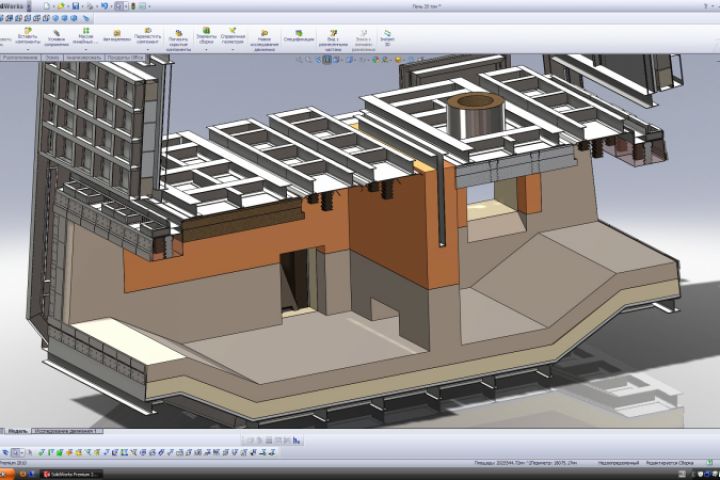Open dropdown arrow next to Open icon
The width and height of the screenshot is (720, 480).
click(68, 6)
